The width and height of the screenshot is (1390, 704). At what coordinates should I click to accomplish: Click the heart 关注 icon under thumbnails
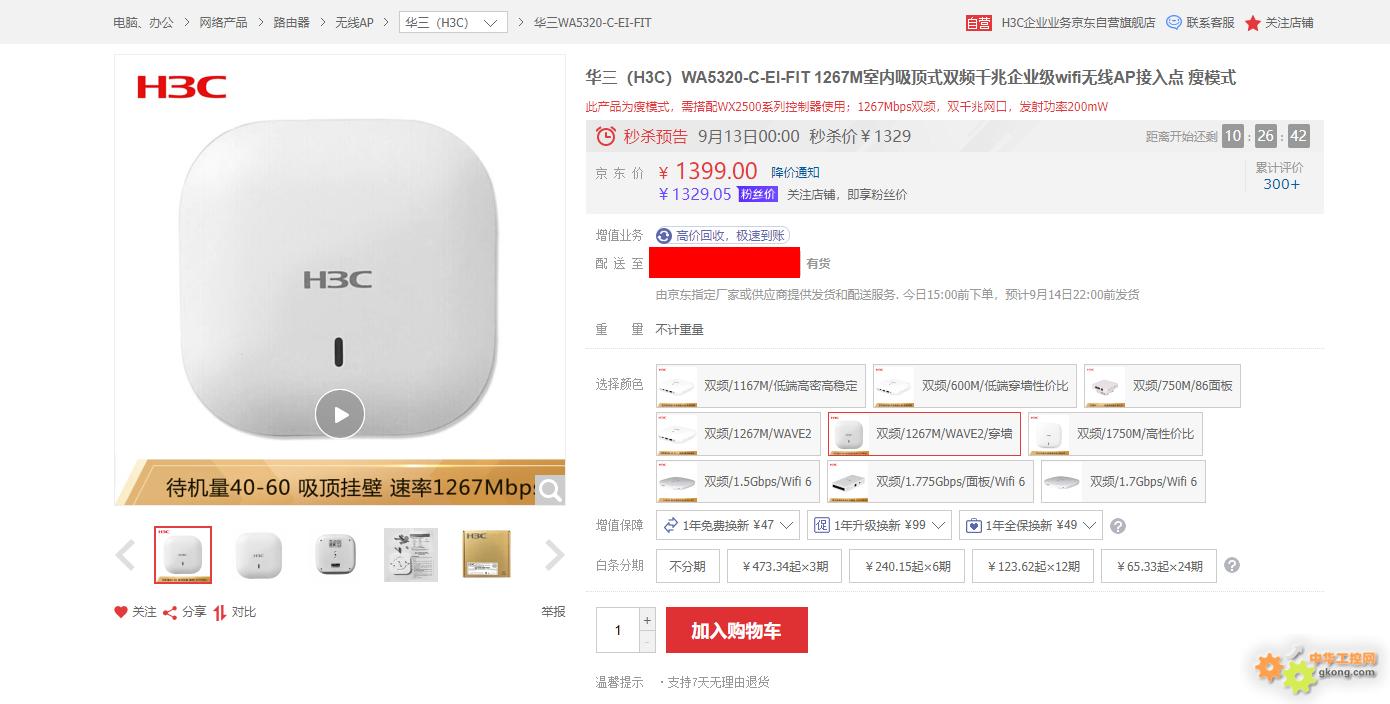[x=121, y=612]
